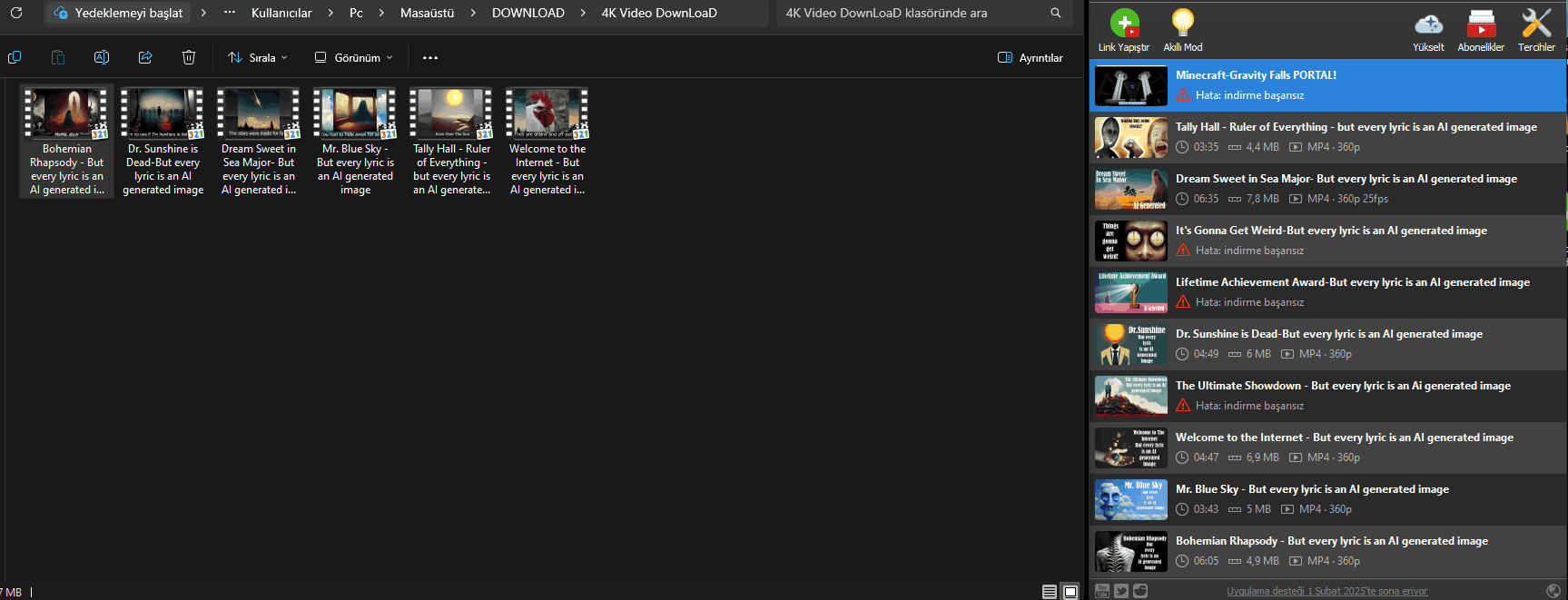Click the search magnifier icon
This screenshot has width=1568, height=600.
point(1056,13)
